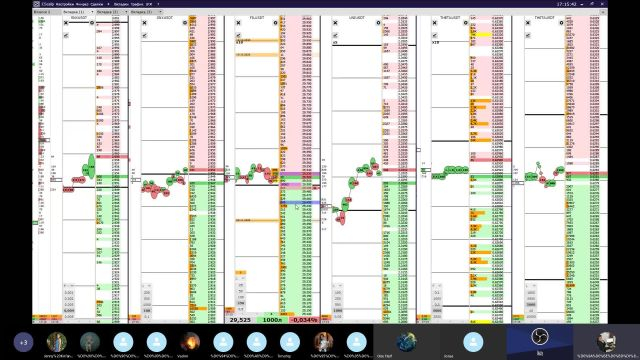This screenshot has height=360, width=640.
Task: Select participant Vadim's avatar
Action: (190, 342)
